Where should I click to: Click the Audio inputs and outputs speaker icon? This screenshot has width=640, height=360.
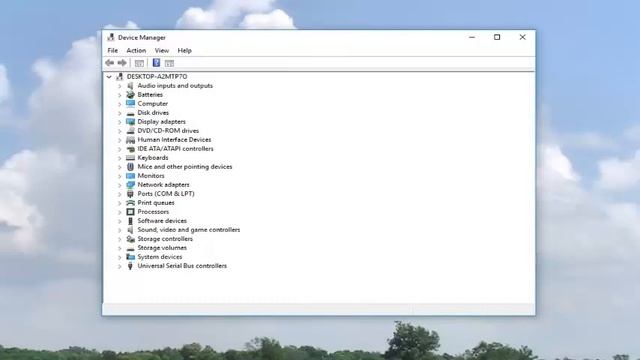tap(130, 86)
